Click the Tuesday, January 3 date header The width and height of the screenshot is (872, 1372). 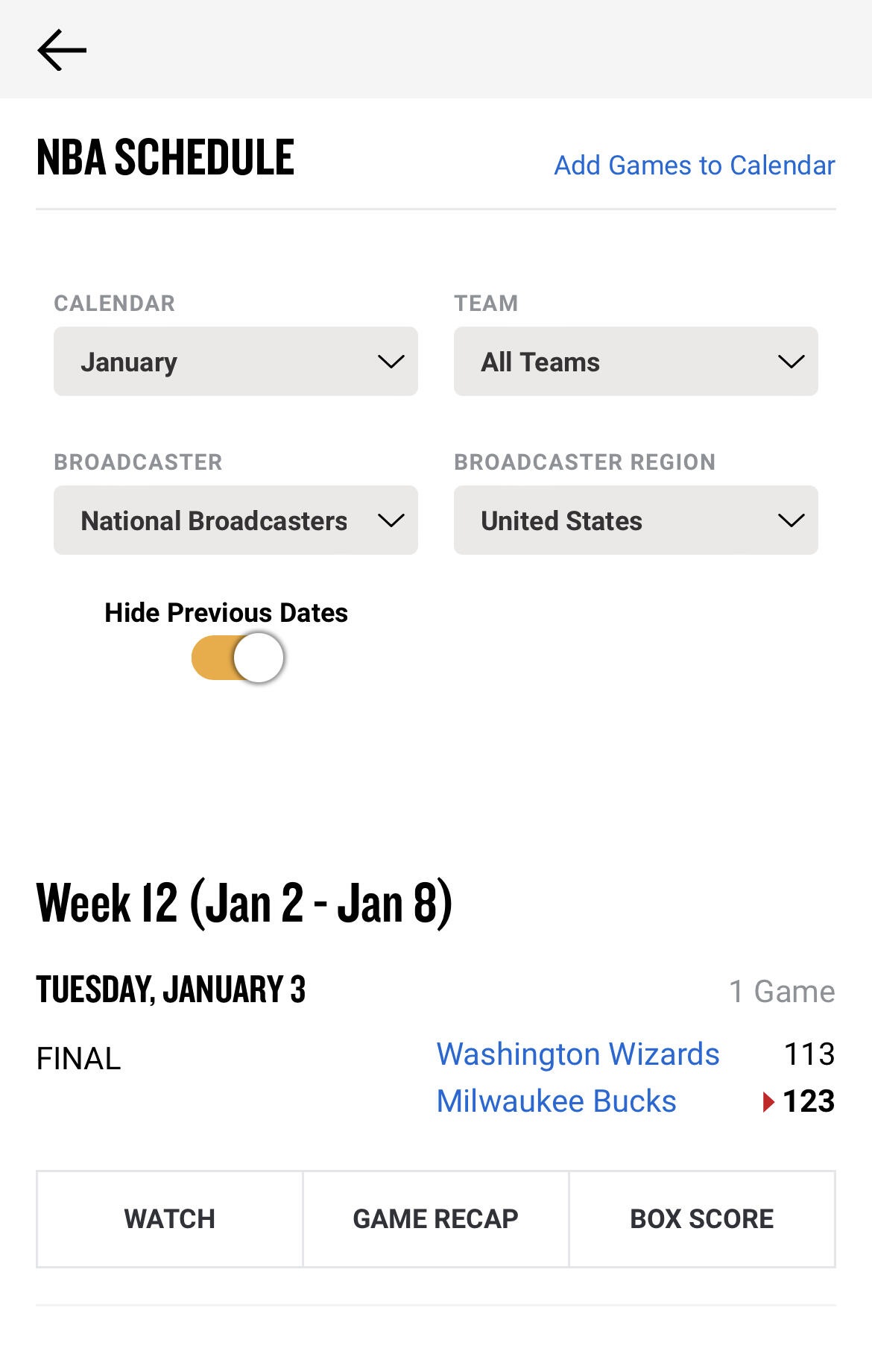pos(171,990)
